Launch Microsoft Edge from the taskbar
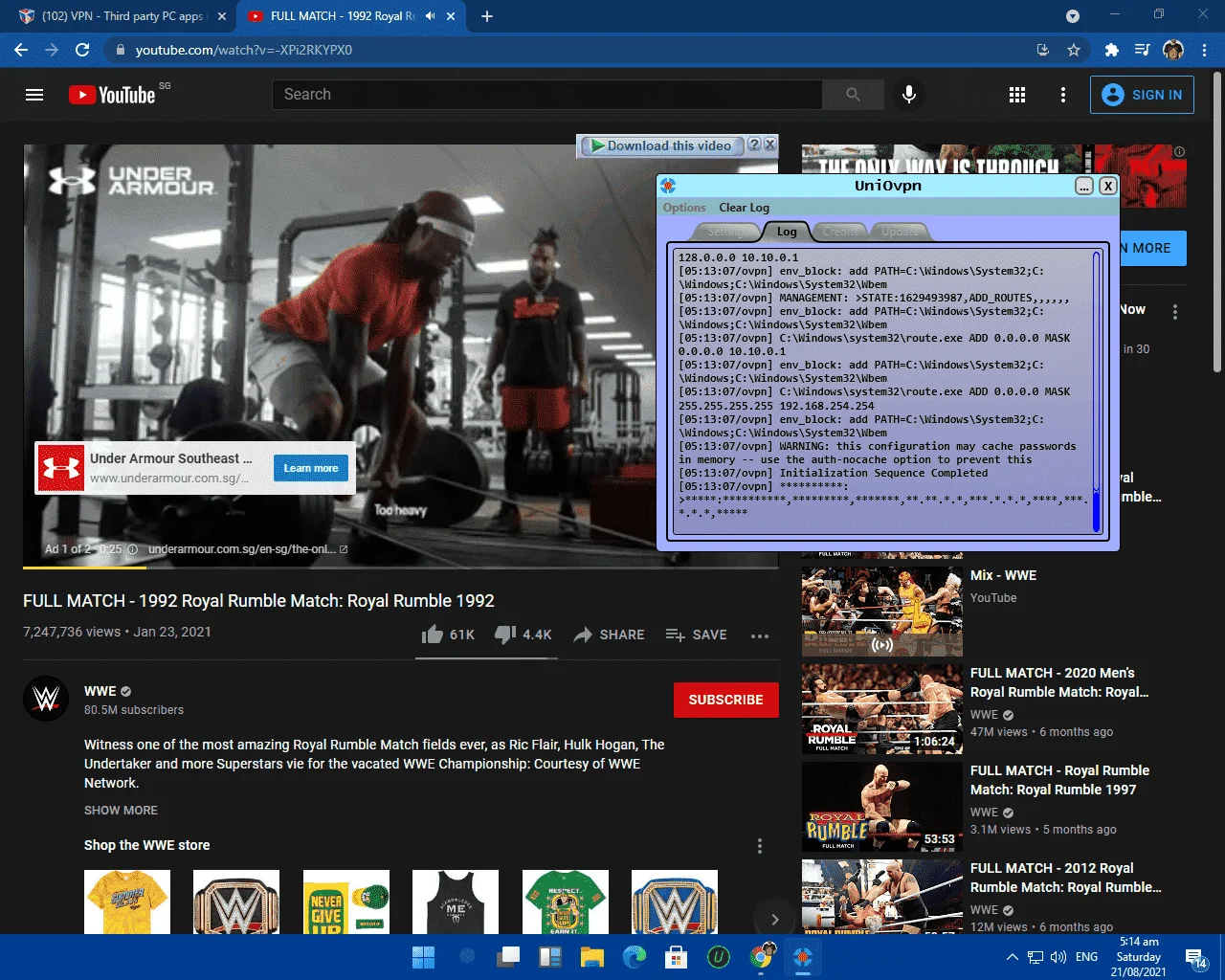1225x980 pixels. tap(635, 957)
